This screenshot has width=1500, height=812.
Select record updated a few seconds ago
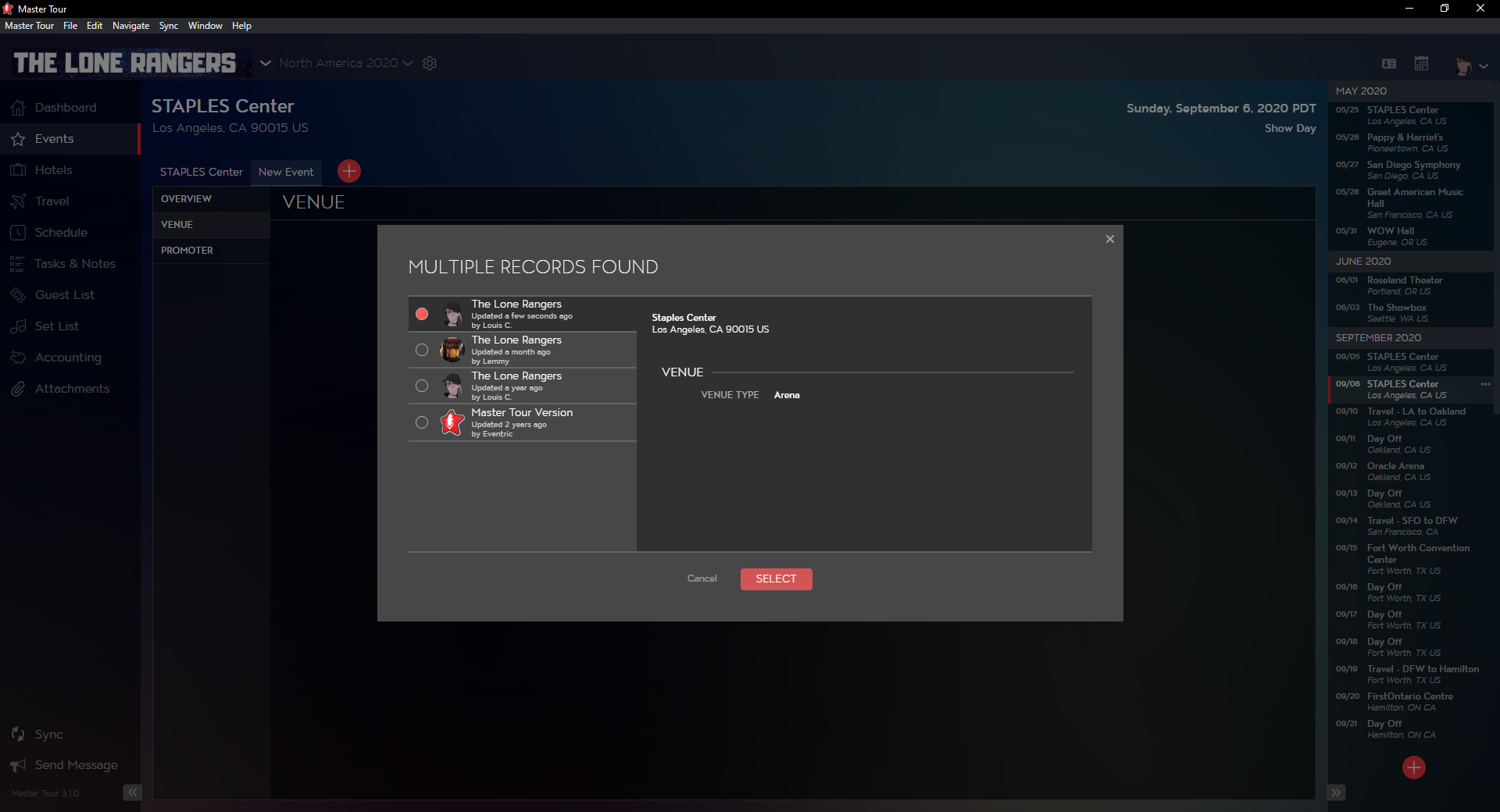pos(422,314)
